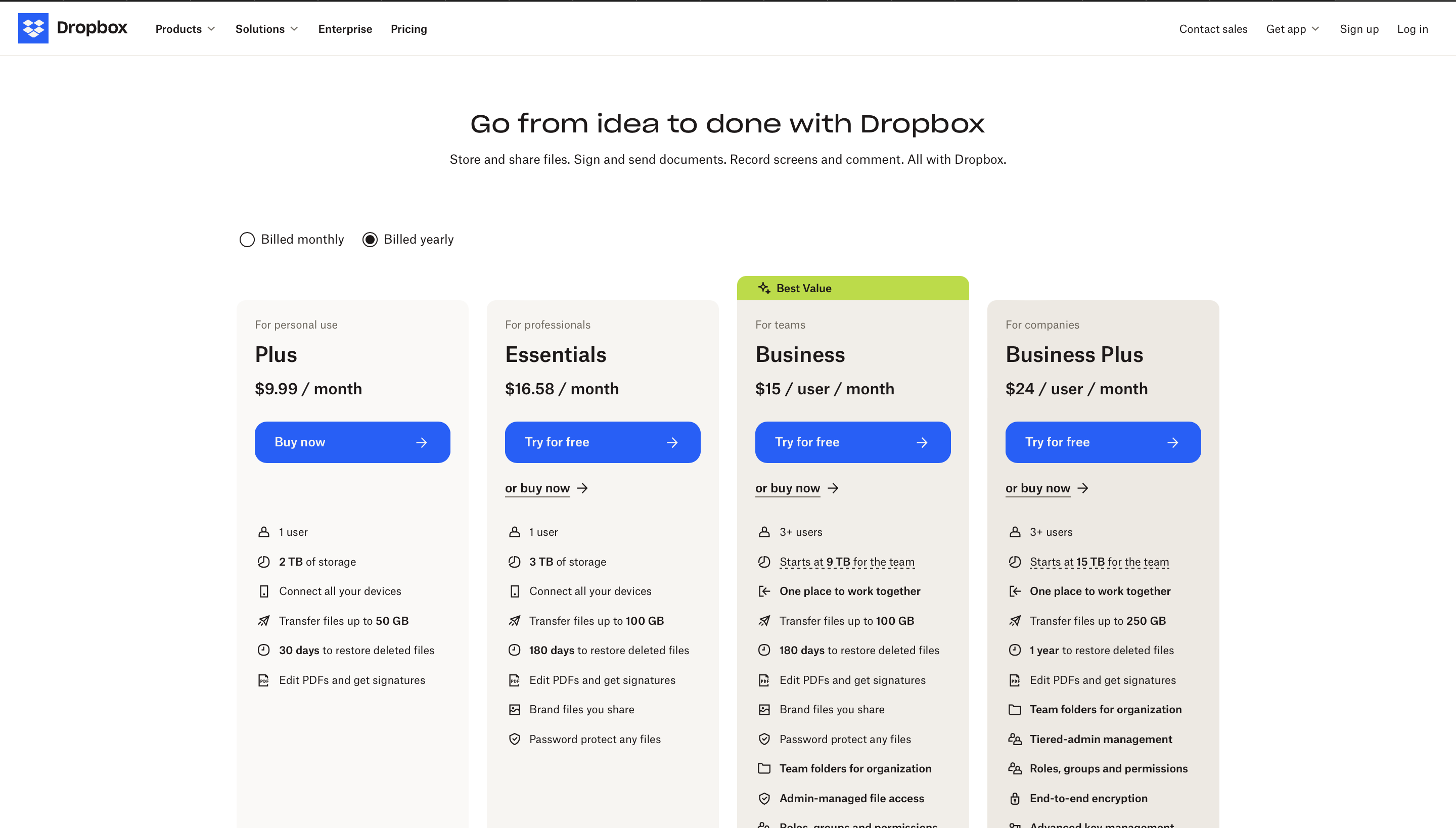Click Try for free under Business Plus

tap(1102, 442)
